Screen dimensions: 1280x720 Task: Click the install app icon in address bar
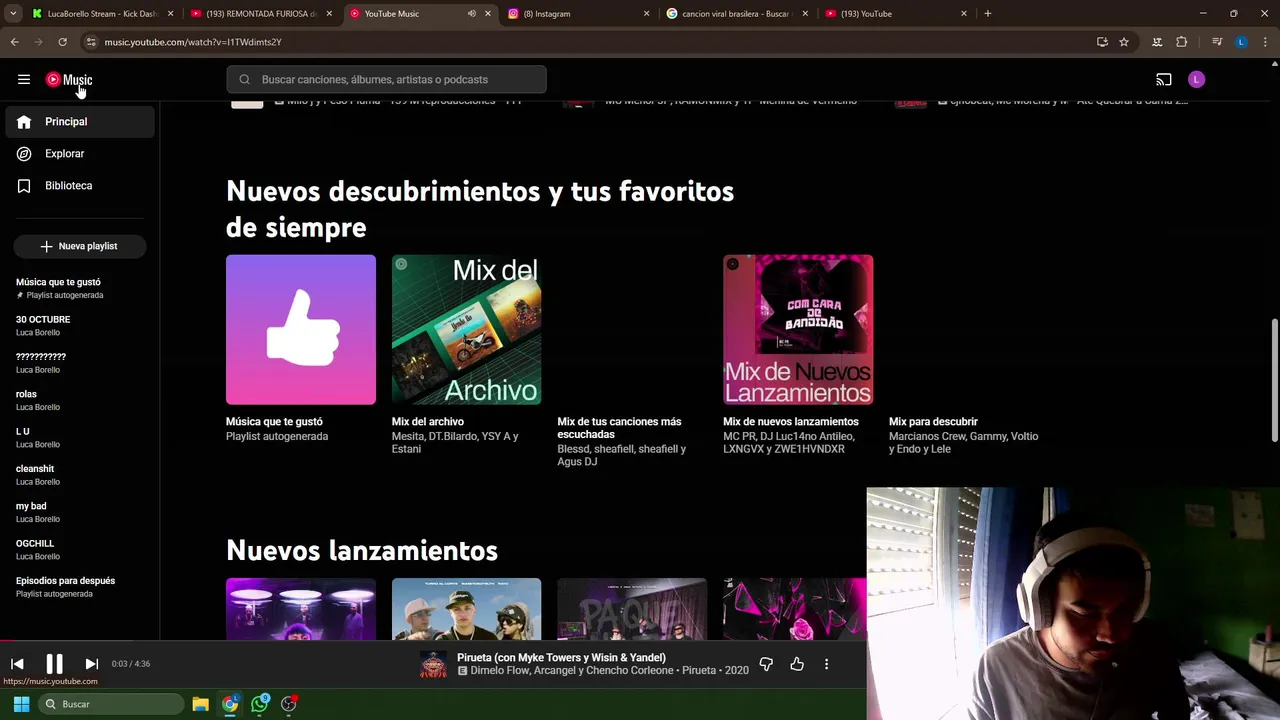[1102, 42]
